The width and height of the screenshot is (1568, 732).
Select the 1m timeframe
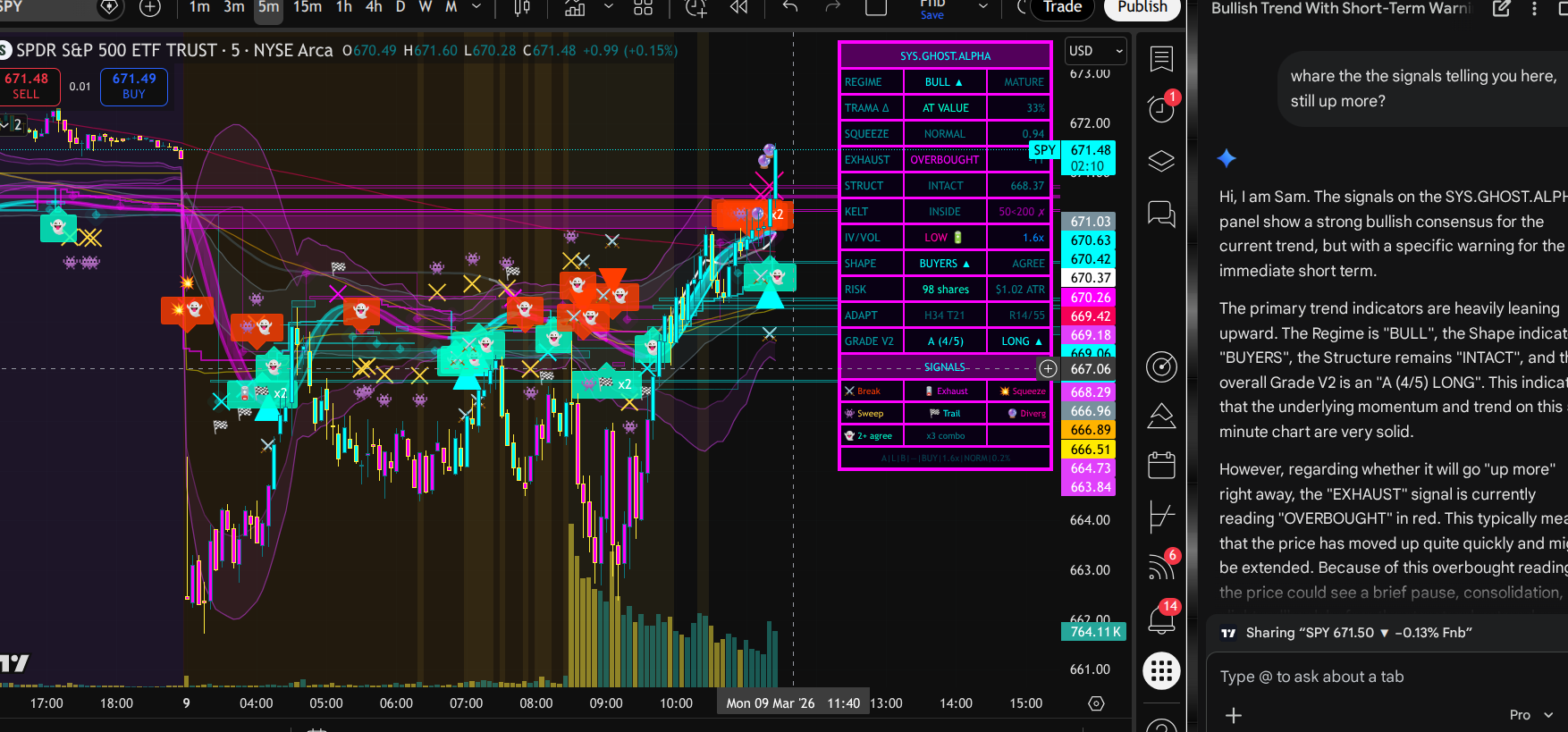[x=199, y=7]
